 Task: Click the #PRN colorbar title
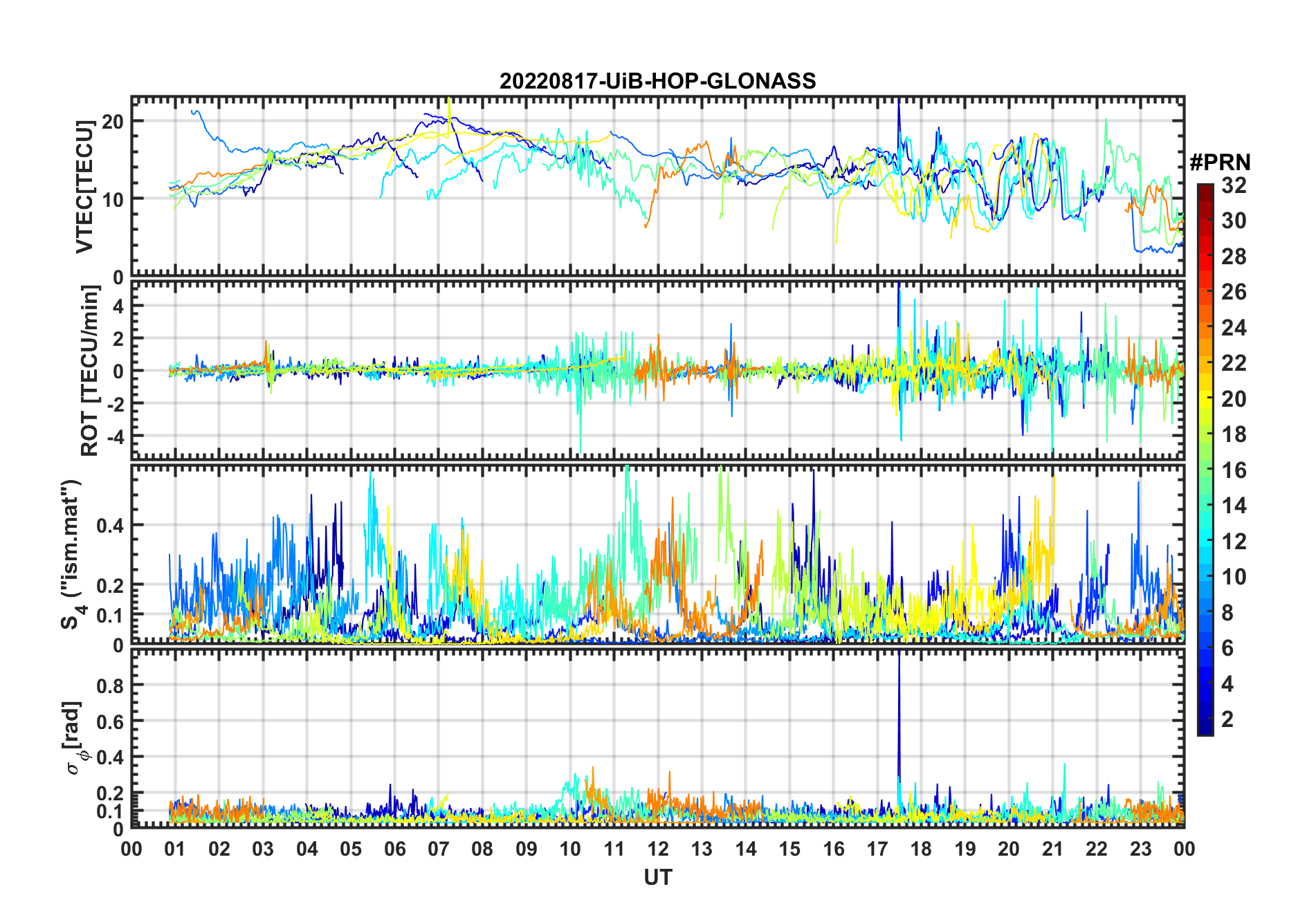click(1220, 163)
